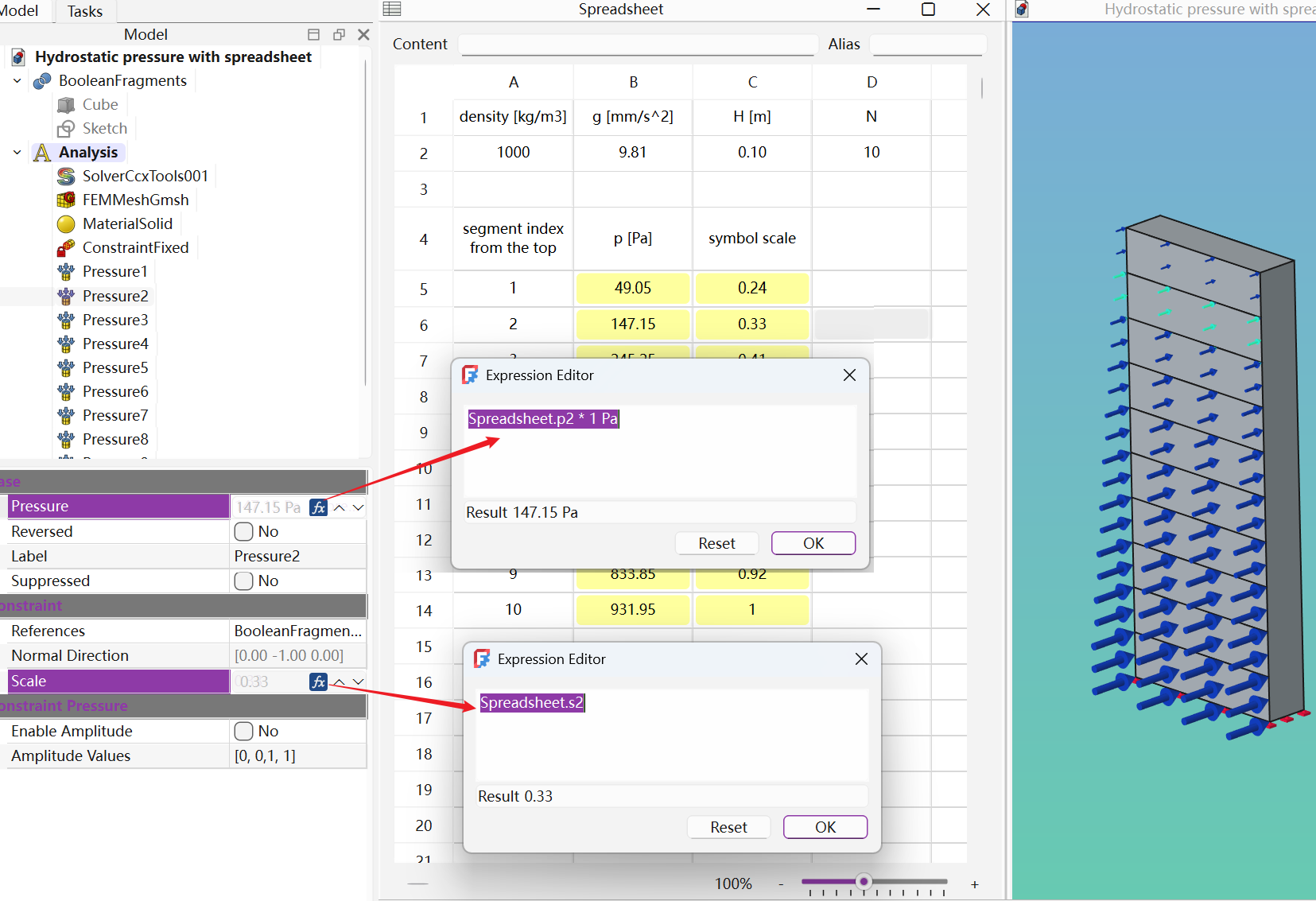Collapse the BooleanFragments tree node
Viewport: 1316px width, 901px height.
point(17,81)
